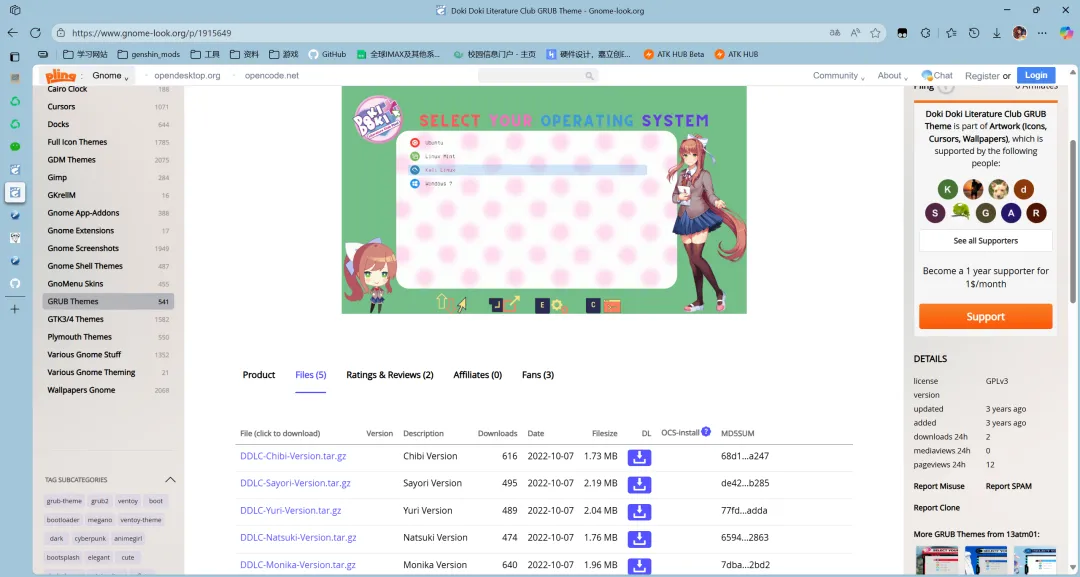The image size is (1080, 577).
Task: Switch to the GitHub vertical tab icon
Action: click(x=15, y=283)
